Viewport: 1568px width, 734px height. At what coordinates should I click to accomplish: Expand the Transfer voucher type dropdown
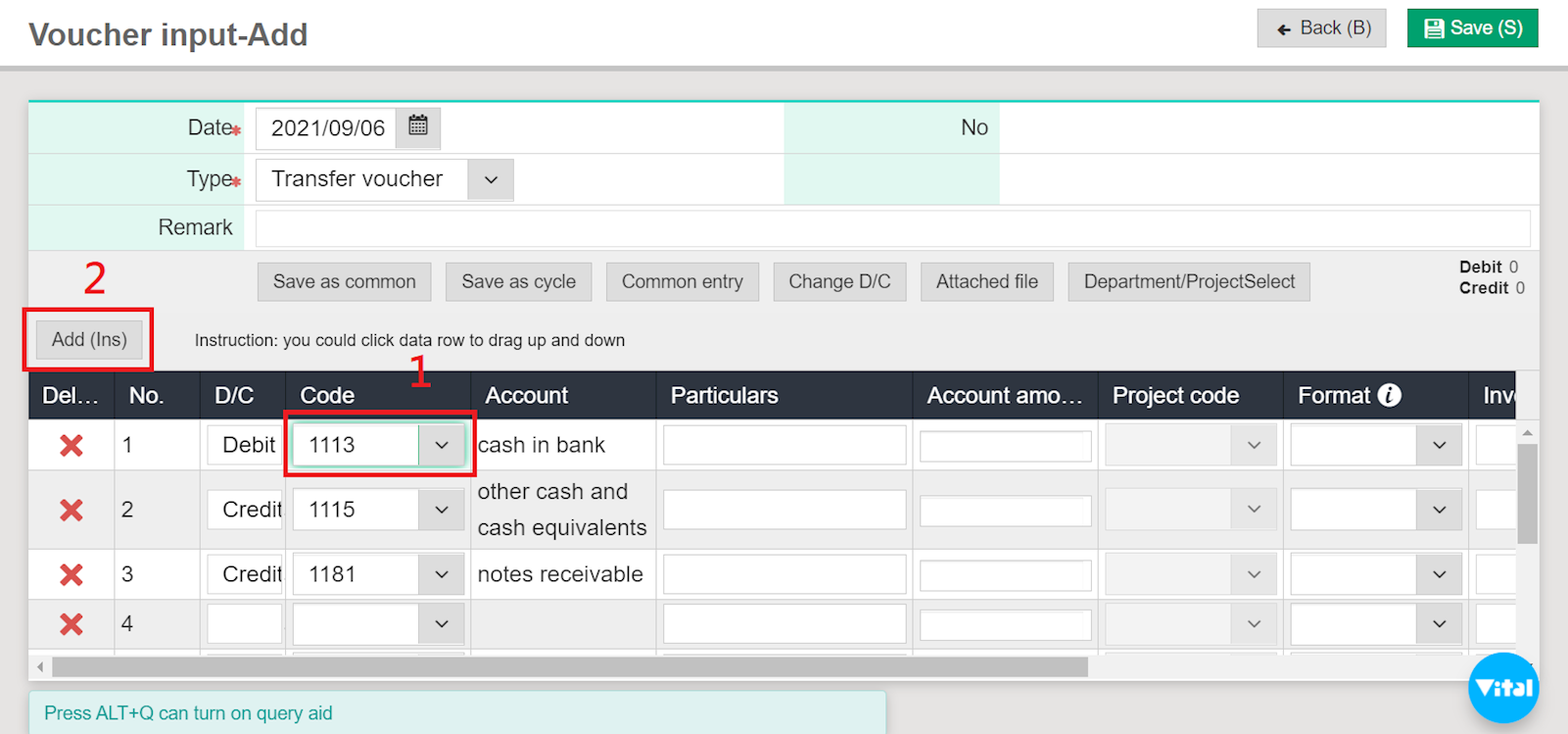point(491,179)
